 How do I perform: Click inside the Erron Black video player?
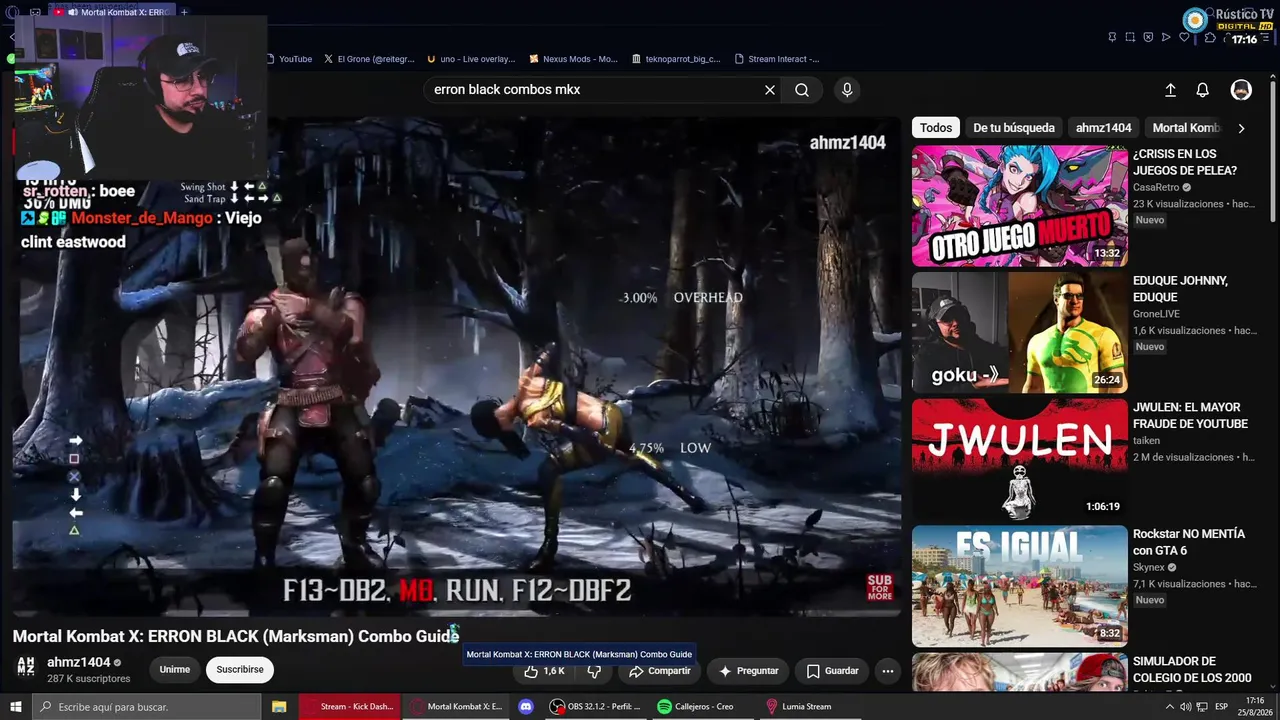(457, 366)
